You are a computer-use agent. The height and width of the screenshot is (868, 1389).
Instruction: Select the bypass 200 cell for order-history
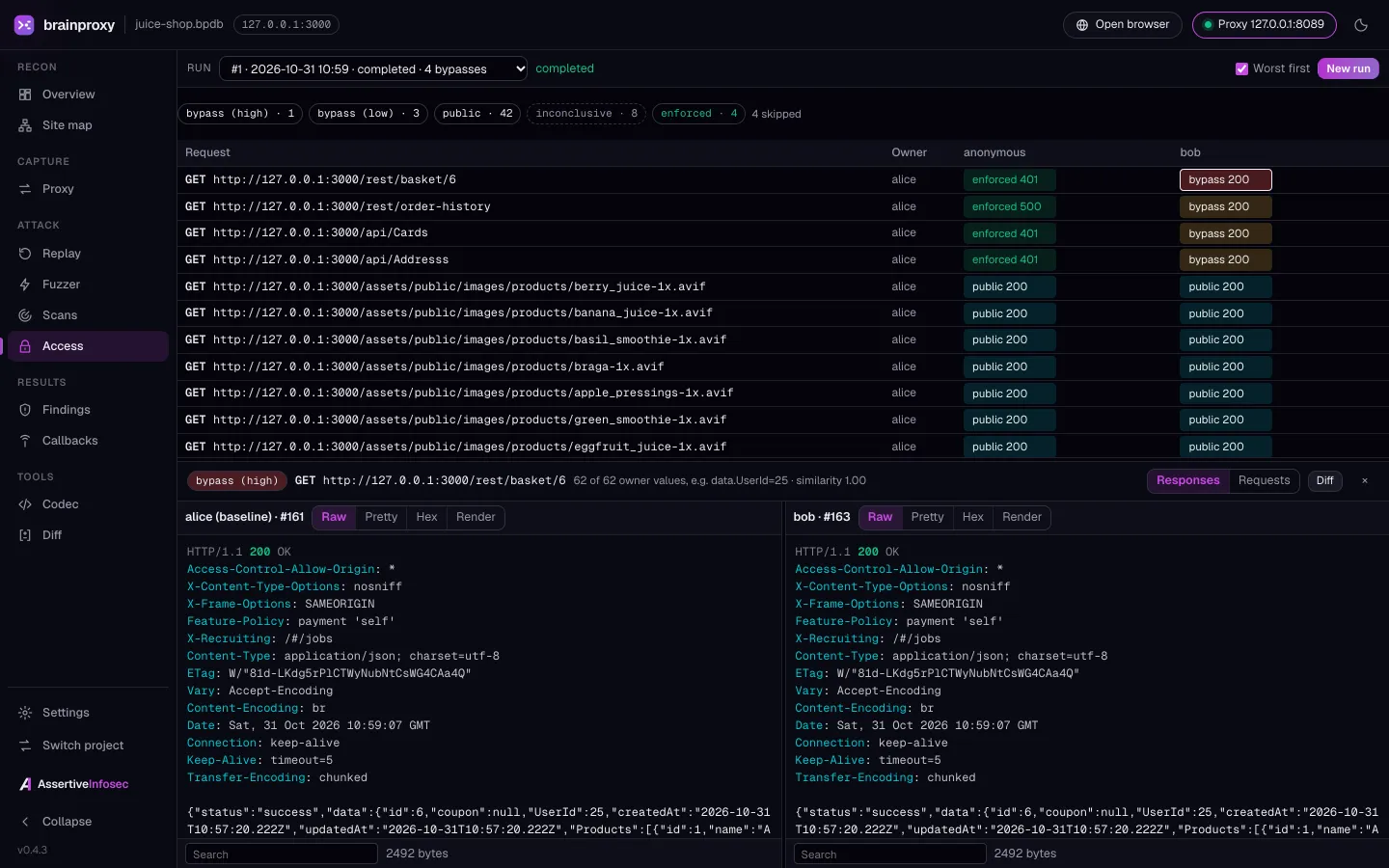click(1225, 206)
